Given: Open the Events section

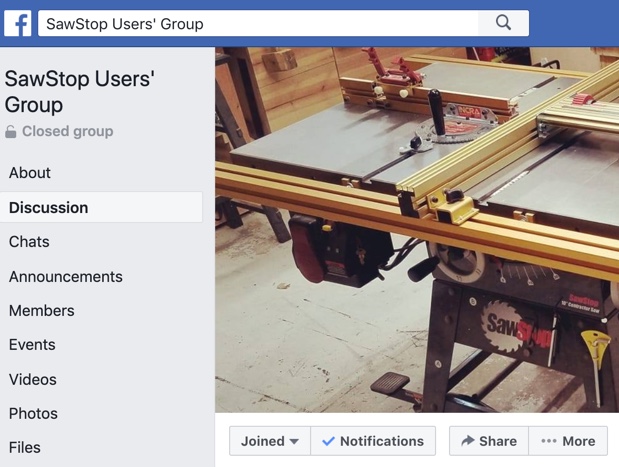Looking at the screenshot, I should click(x=32, y=345).
